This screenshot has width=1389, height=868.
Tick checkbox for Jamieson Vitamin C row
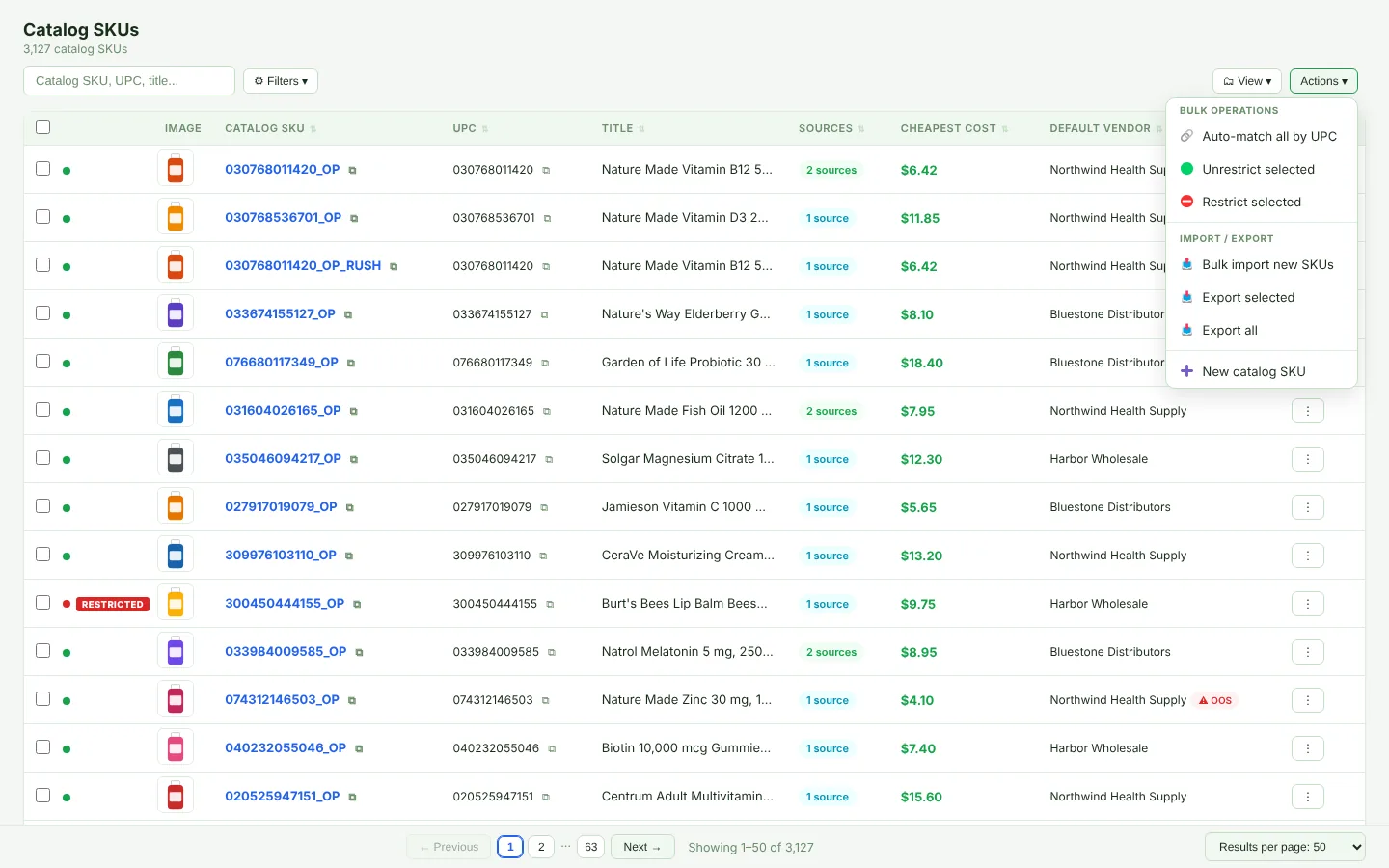click(42, 506)
